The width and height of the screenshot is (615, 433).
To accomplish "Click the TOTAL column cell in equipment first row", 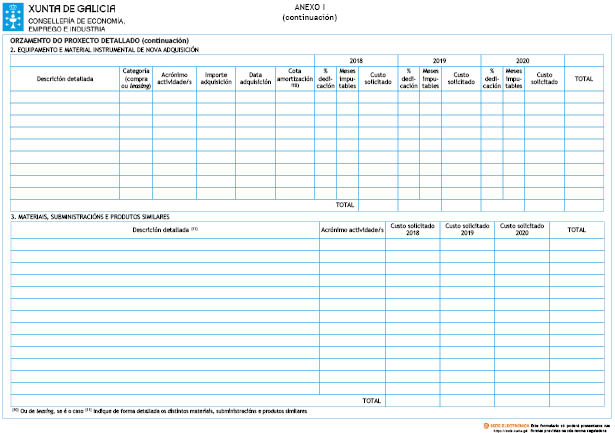I will (584, 97).
